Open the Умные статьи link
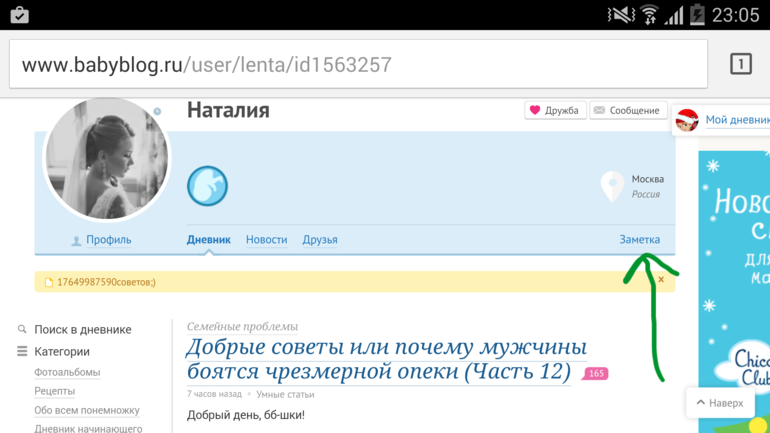 pos(285,394)
